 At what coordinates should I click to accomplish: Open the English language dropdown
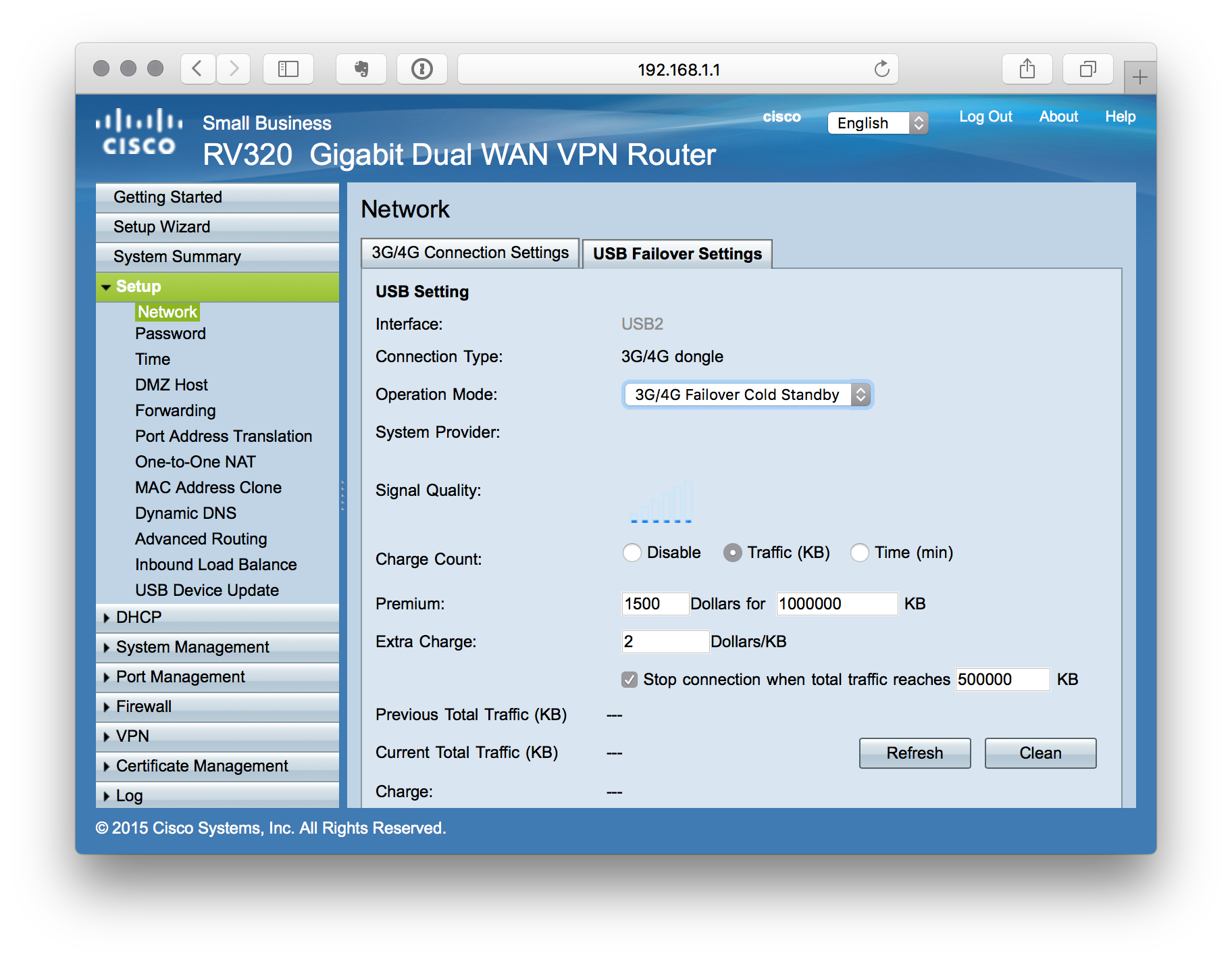[x=878, y=123]
